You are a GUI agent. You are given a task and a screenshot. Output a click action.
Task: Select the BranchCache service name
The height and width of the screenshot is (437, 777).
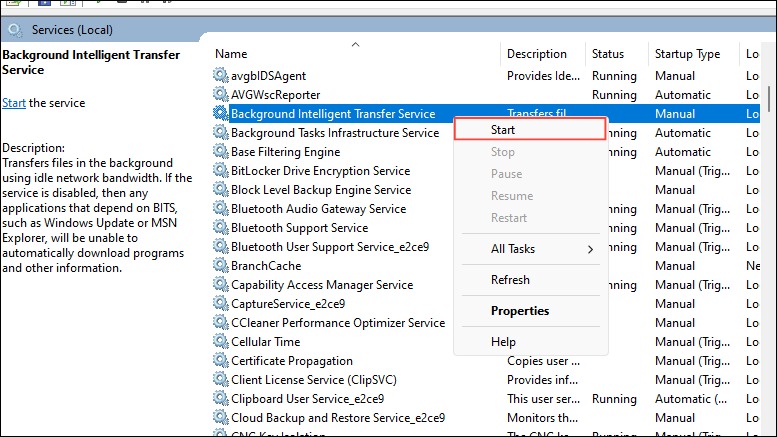266,266
